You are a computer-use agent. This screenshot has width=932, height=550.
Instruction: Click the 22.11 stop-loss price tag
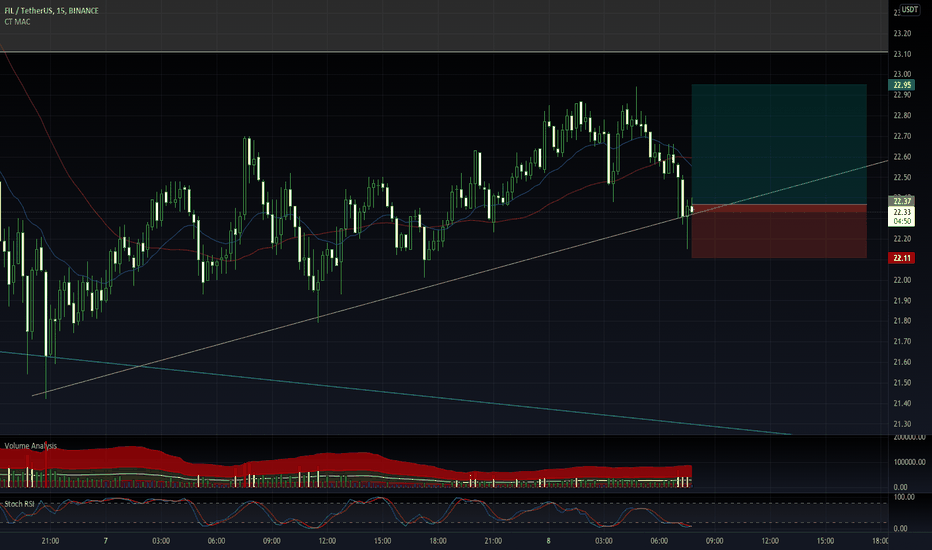901,257
